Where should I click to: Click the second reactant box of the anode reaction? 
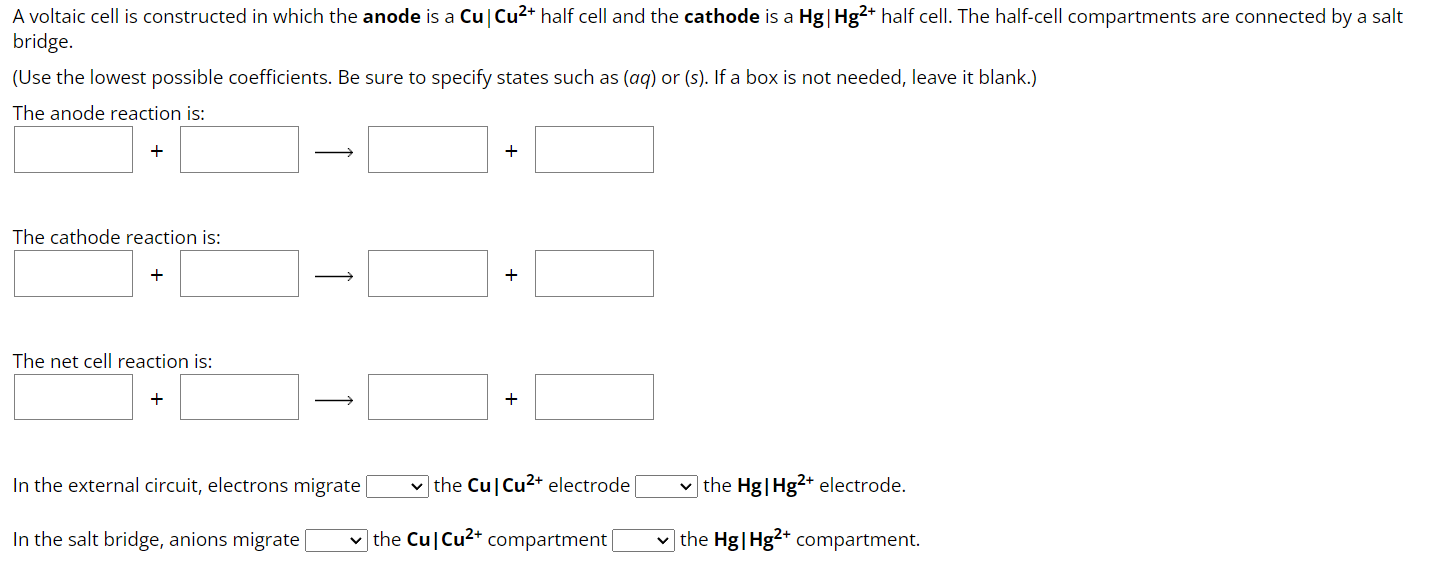tap(238, 149)
